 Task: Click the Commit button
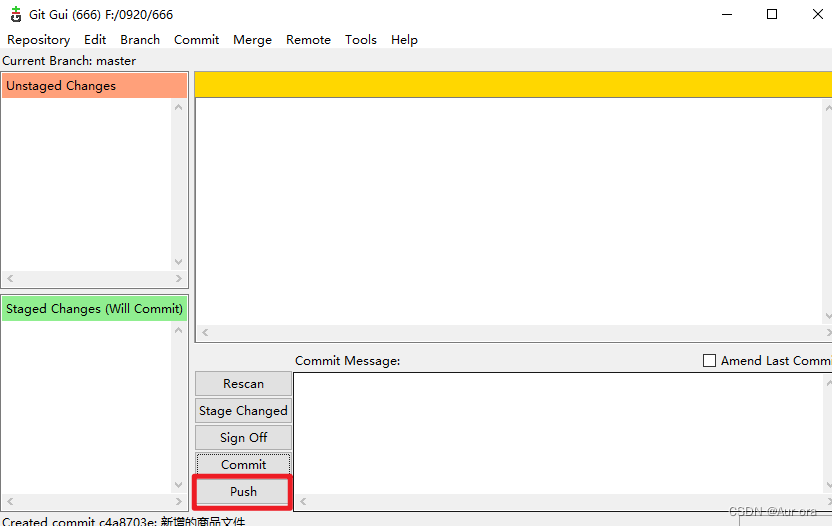(x=244, y=464)
